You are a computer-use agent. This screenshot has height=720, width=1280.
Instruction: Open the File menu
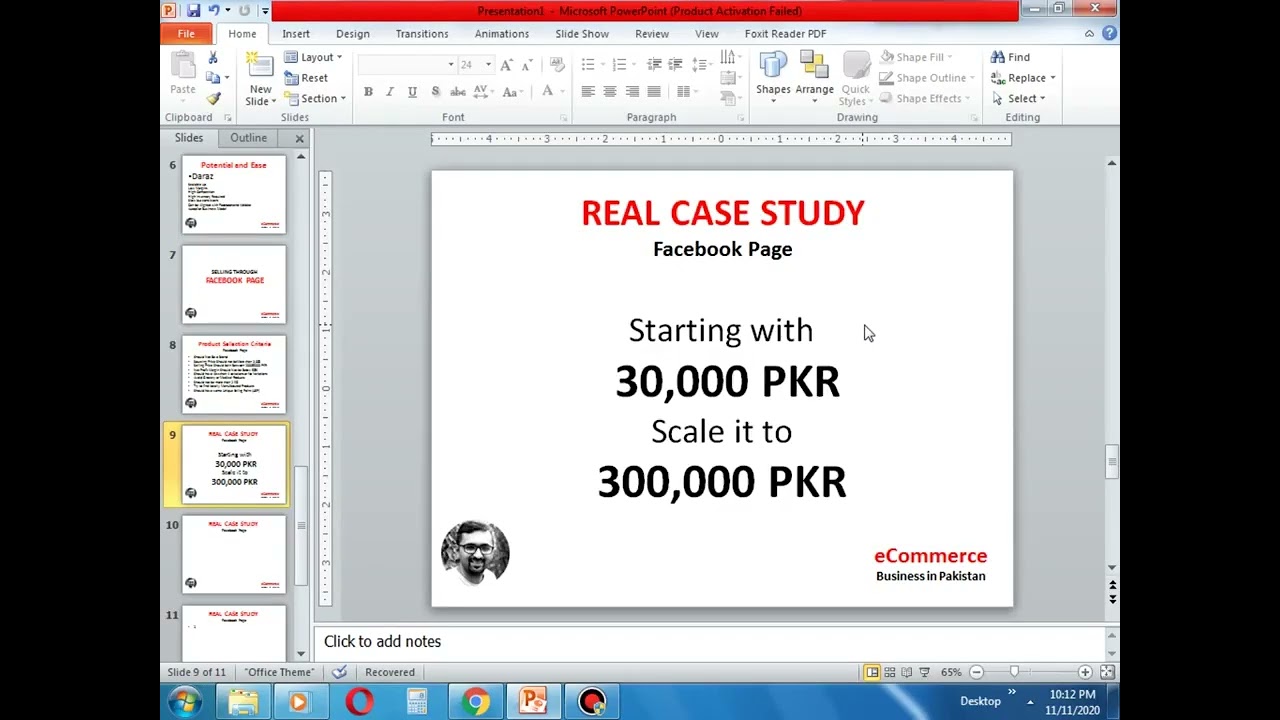[x=186, y=33]
